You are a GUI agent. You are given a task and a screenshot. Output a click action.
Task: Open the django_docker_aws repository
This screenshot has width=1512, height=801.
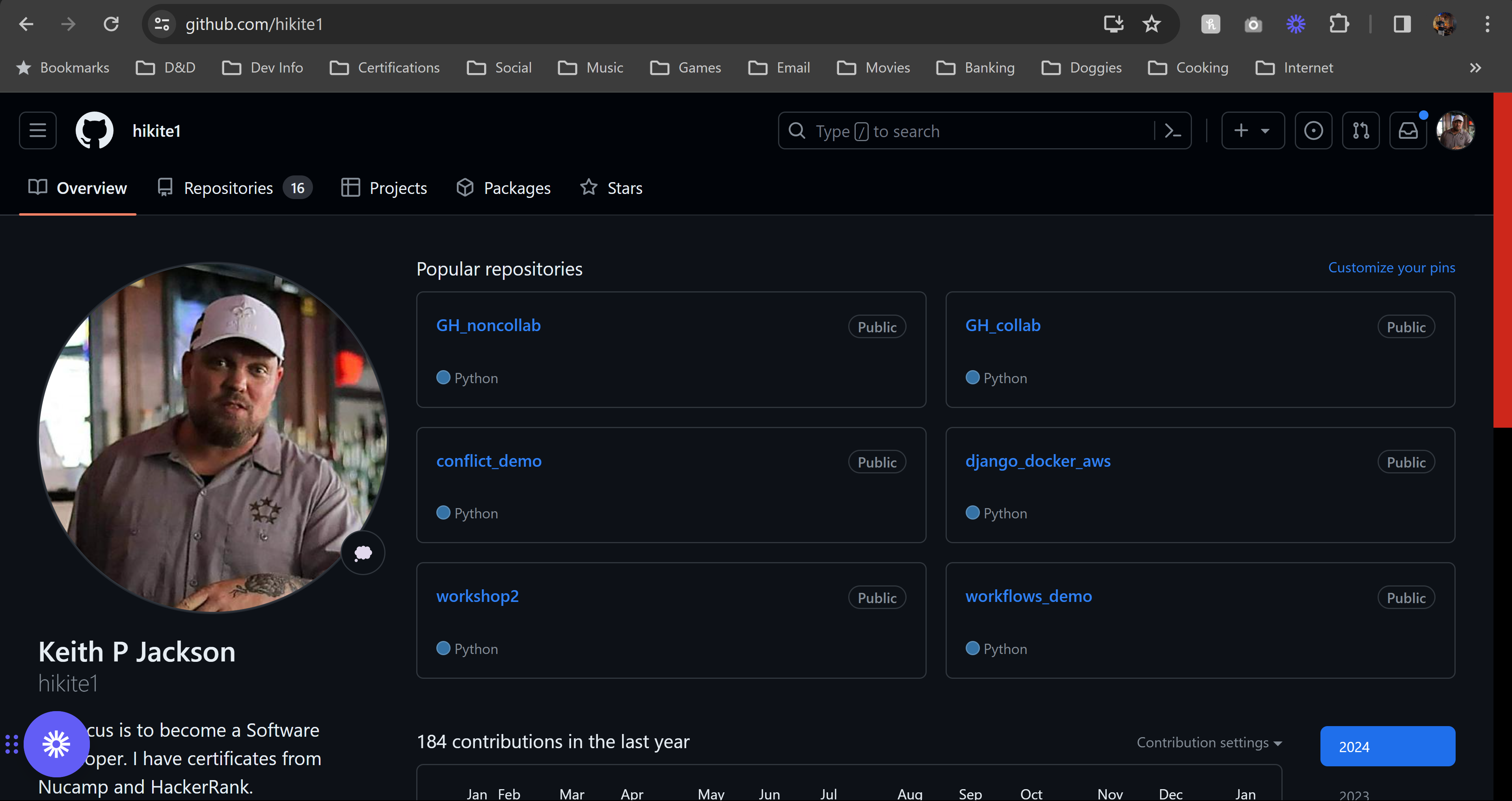coord(1038,461)
